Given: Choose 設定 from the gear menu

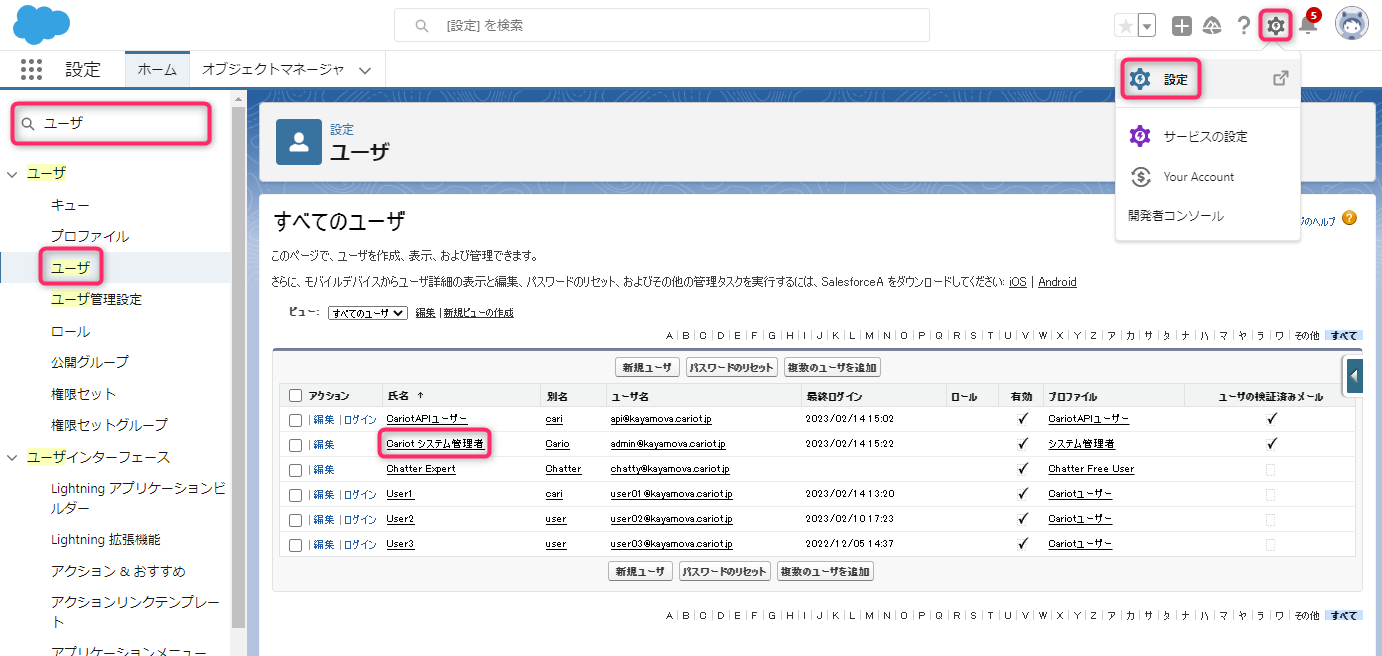Looking at the screenshot, I should click(x=1208, y=79).
